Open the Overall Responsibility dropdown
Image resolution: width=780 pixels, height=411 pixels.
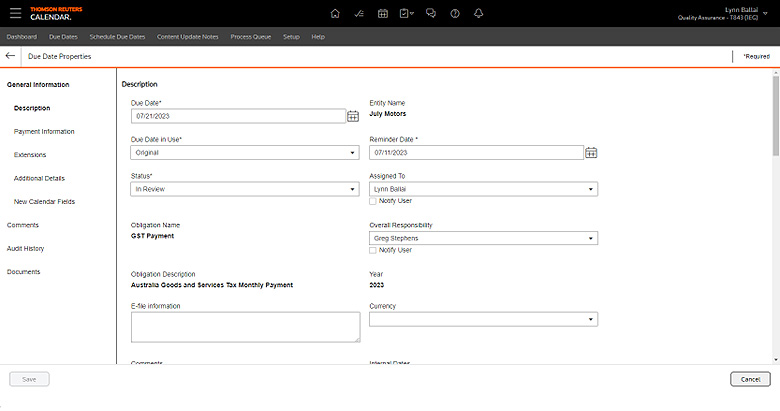[483, 239]
